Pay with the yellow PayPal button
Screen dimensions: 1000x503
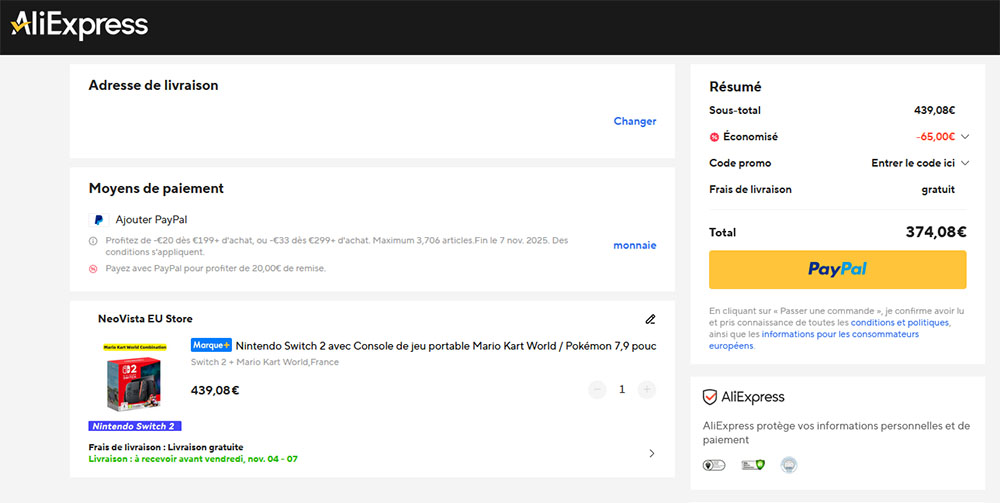point(837,269)
